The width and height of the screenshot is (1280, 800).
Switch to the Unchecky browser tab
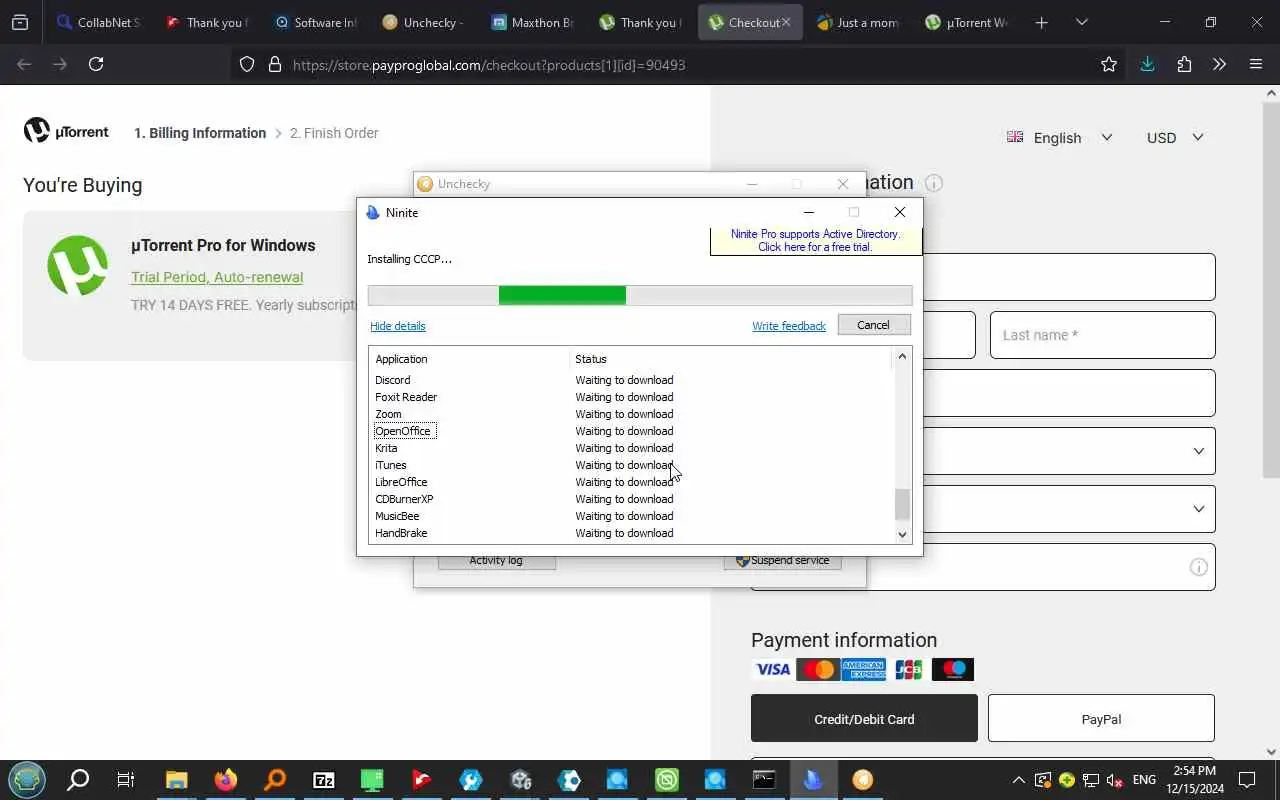423,22
